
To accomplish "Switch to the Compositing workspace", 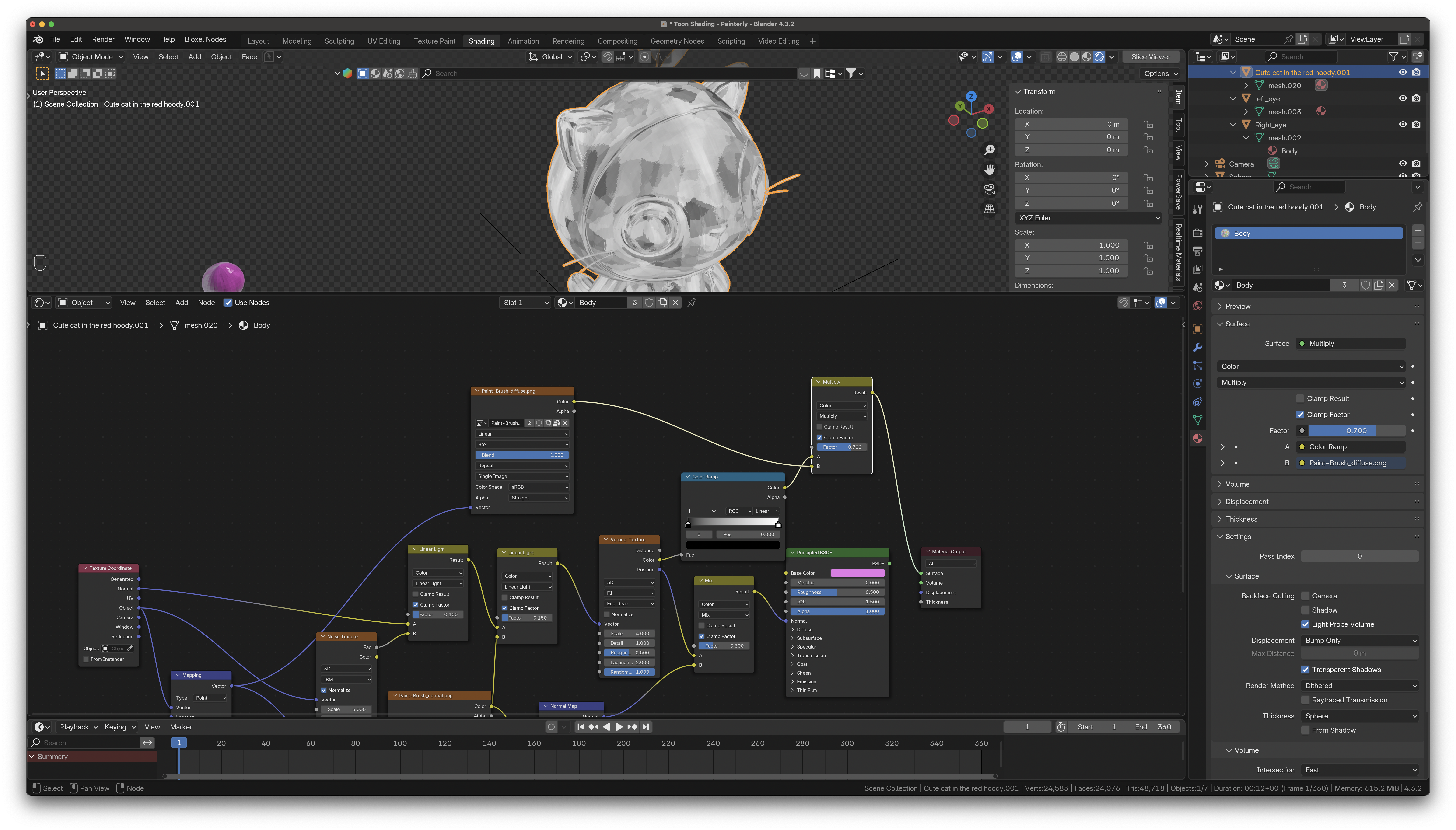I will coord(617,41).
